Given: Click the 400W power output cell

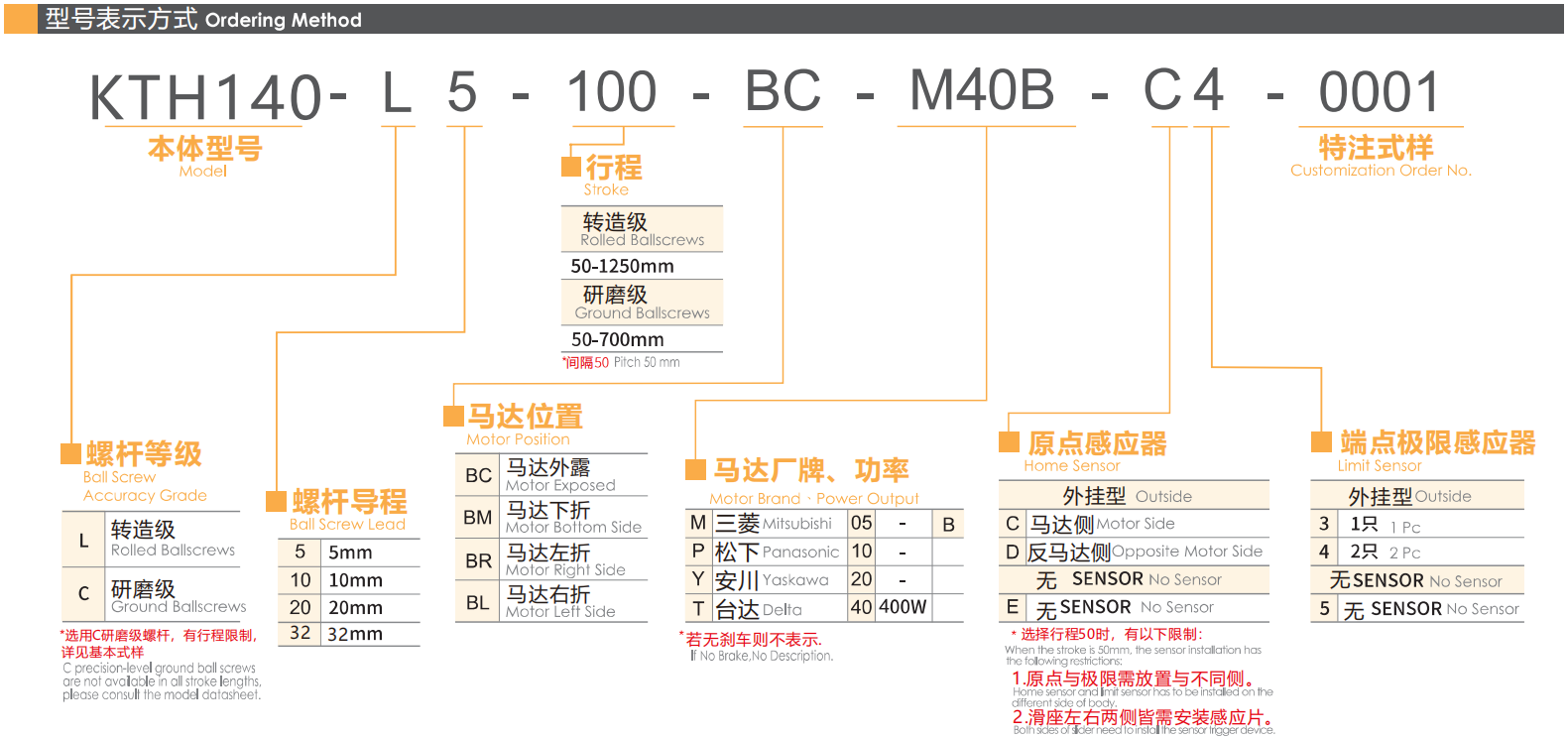Looking at the screenshot, I should click(903, 607).
